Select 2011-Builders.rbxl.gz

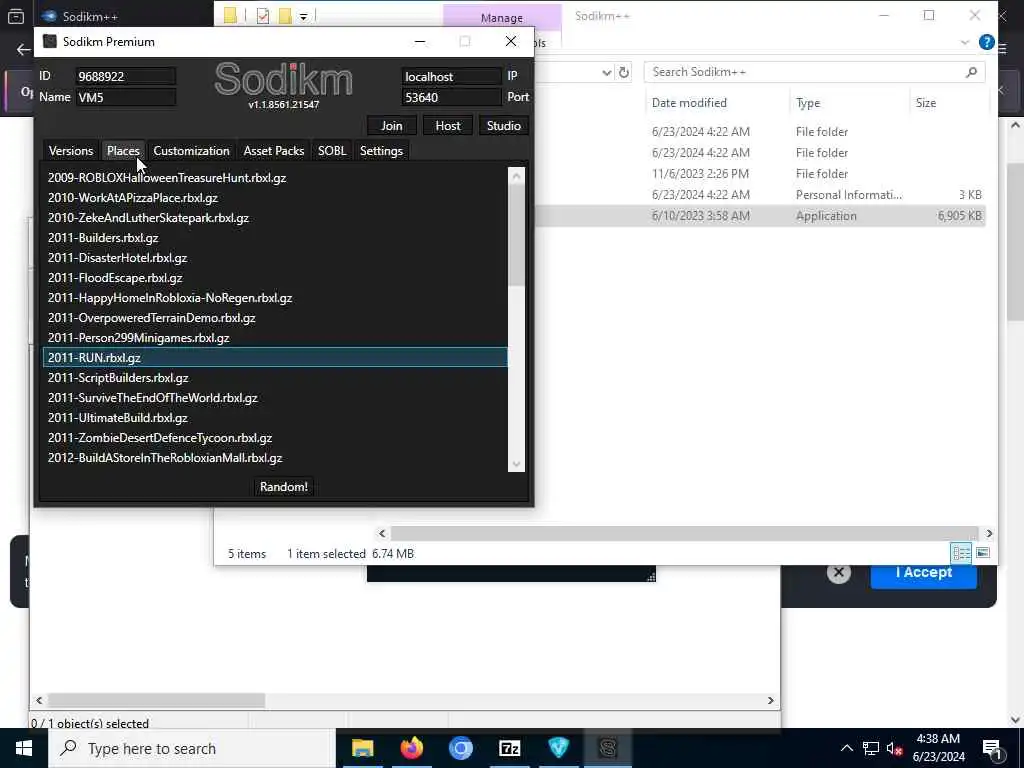click(275, 238)
